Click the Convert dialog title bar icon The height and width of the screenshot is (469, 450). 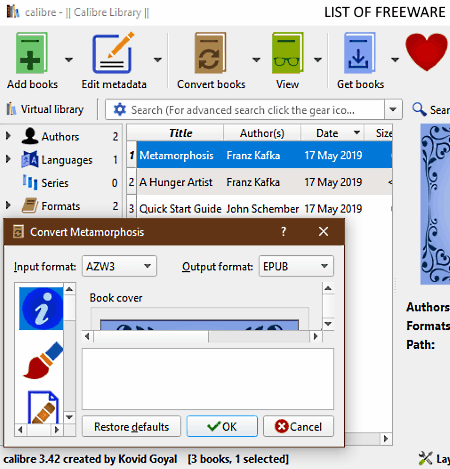(18, 231)
